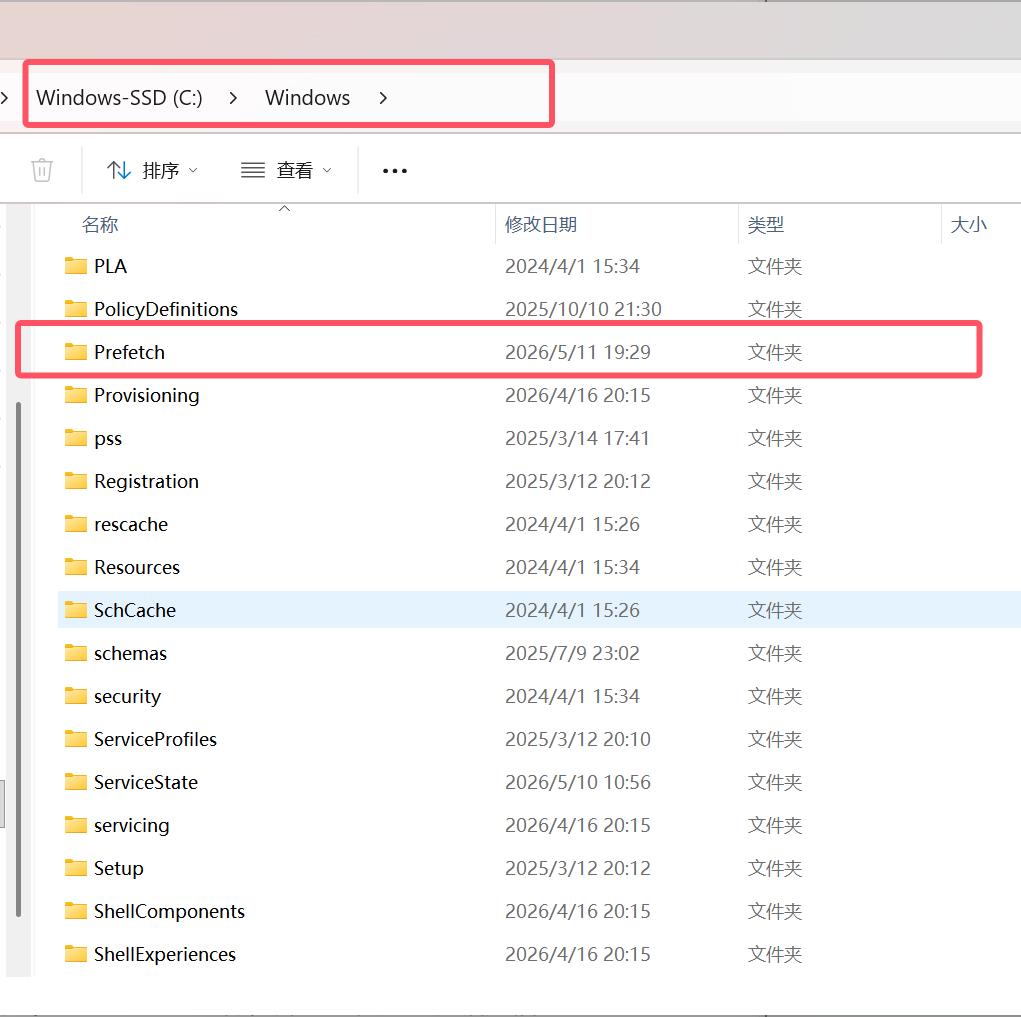Select the ShellComponents folder icon
Screen dimensions: 1021x1017
pyautogui.click(x=76, y=910)
